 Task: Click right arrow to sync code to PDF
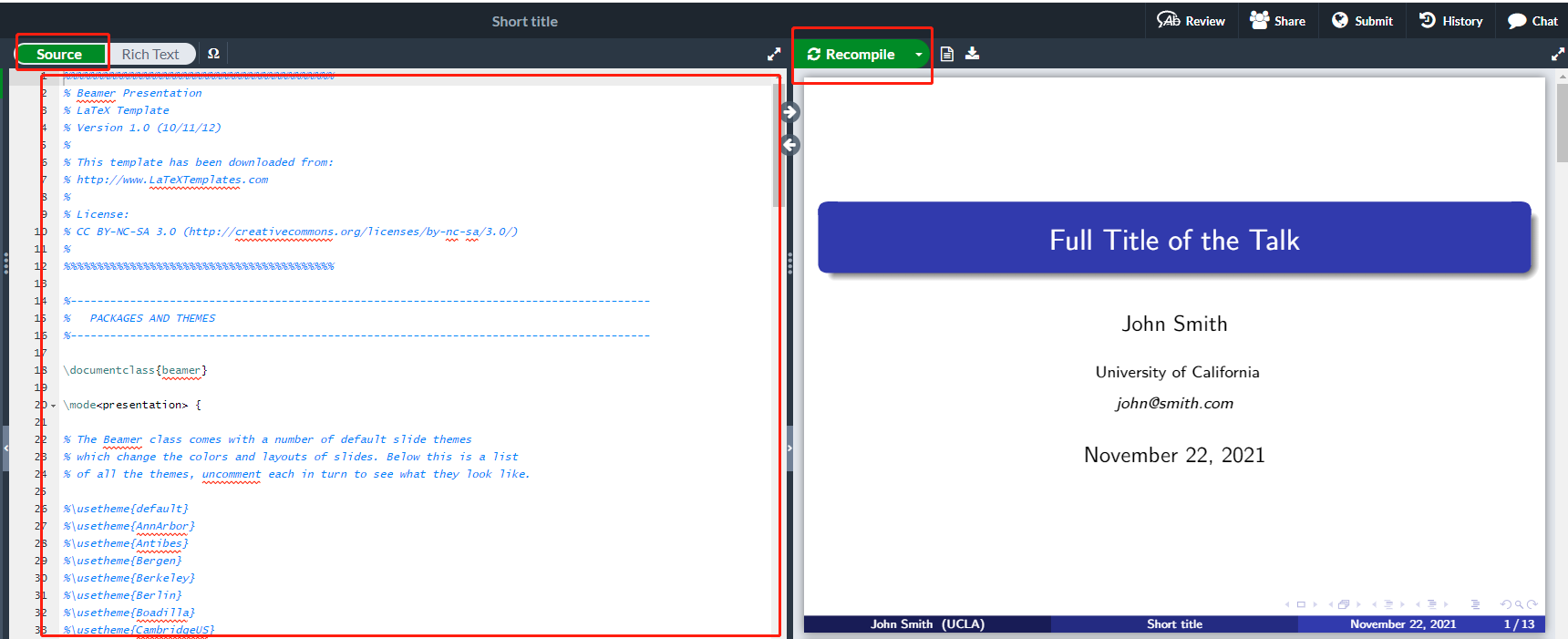pyautogui.click(x=790, y=112)
